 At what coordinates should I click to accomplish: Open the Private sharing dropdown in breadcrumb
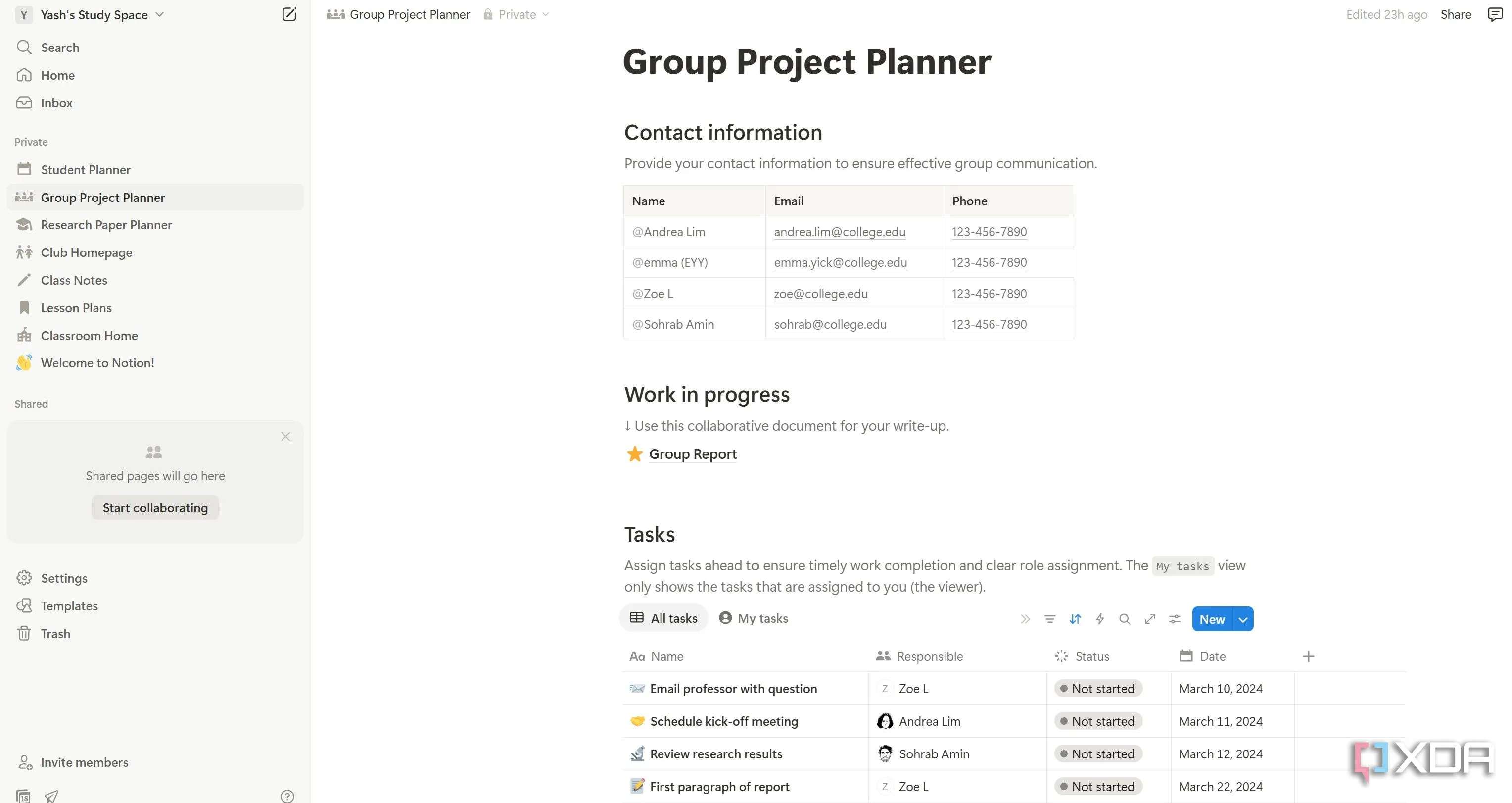517,14
